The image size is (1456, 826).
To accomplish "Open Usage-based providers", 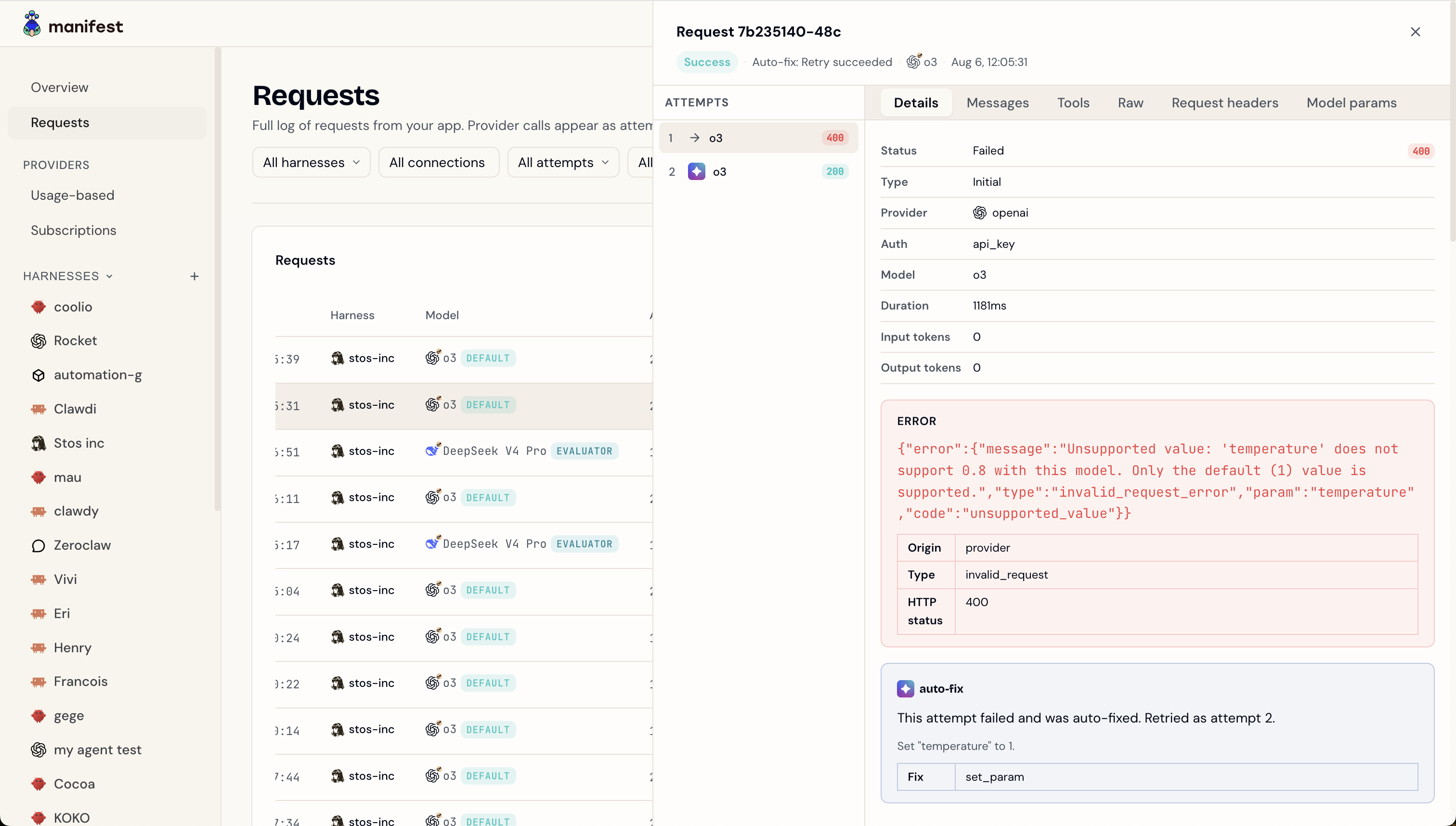I will point(107,195).
